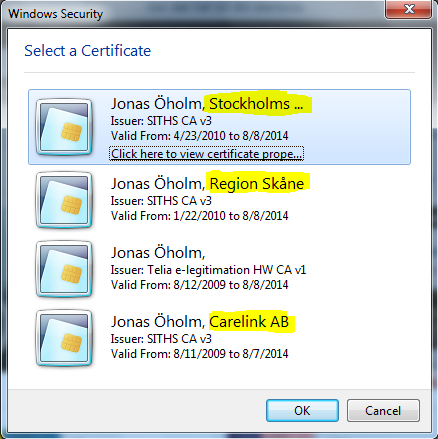Select the Stockholms certificate smart card icon
Viewport: 438px width, 439px height.
(64, 127)
